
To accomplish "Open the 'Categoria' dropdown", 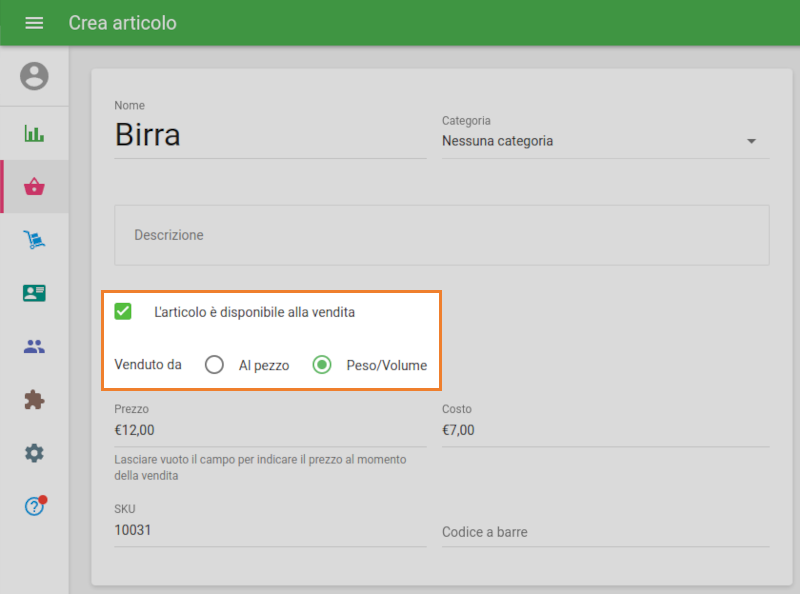I will (x=600, y=140).
